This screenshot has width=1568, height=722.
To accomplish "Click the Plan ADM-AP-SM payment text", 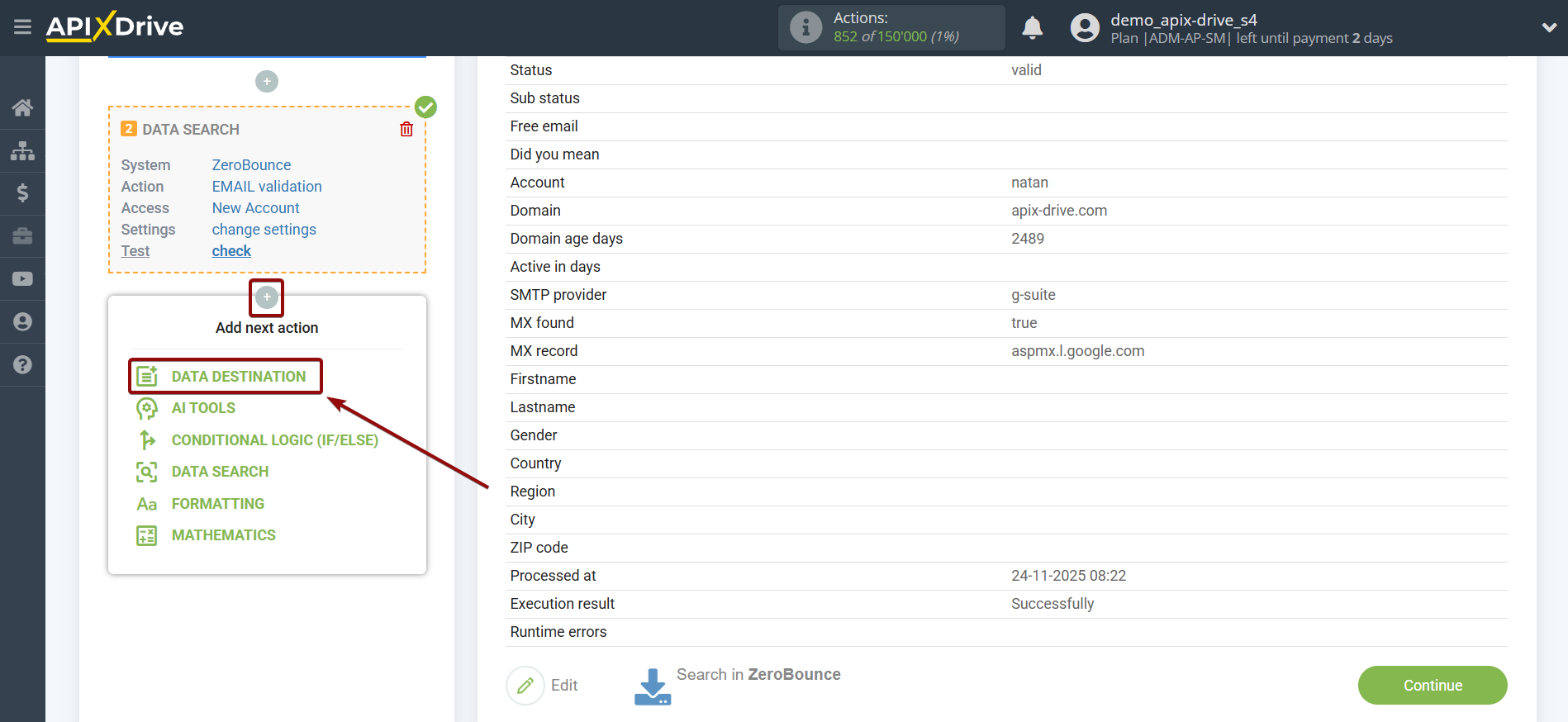I will click(x=1252, y=38).
